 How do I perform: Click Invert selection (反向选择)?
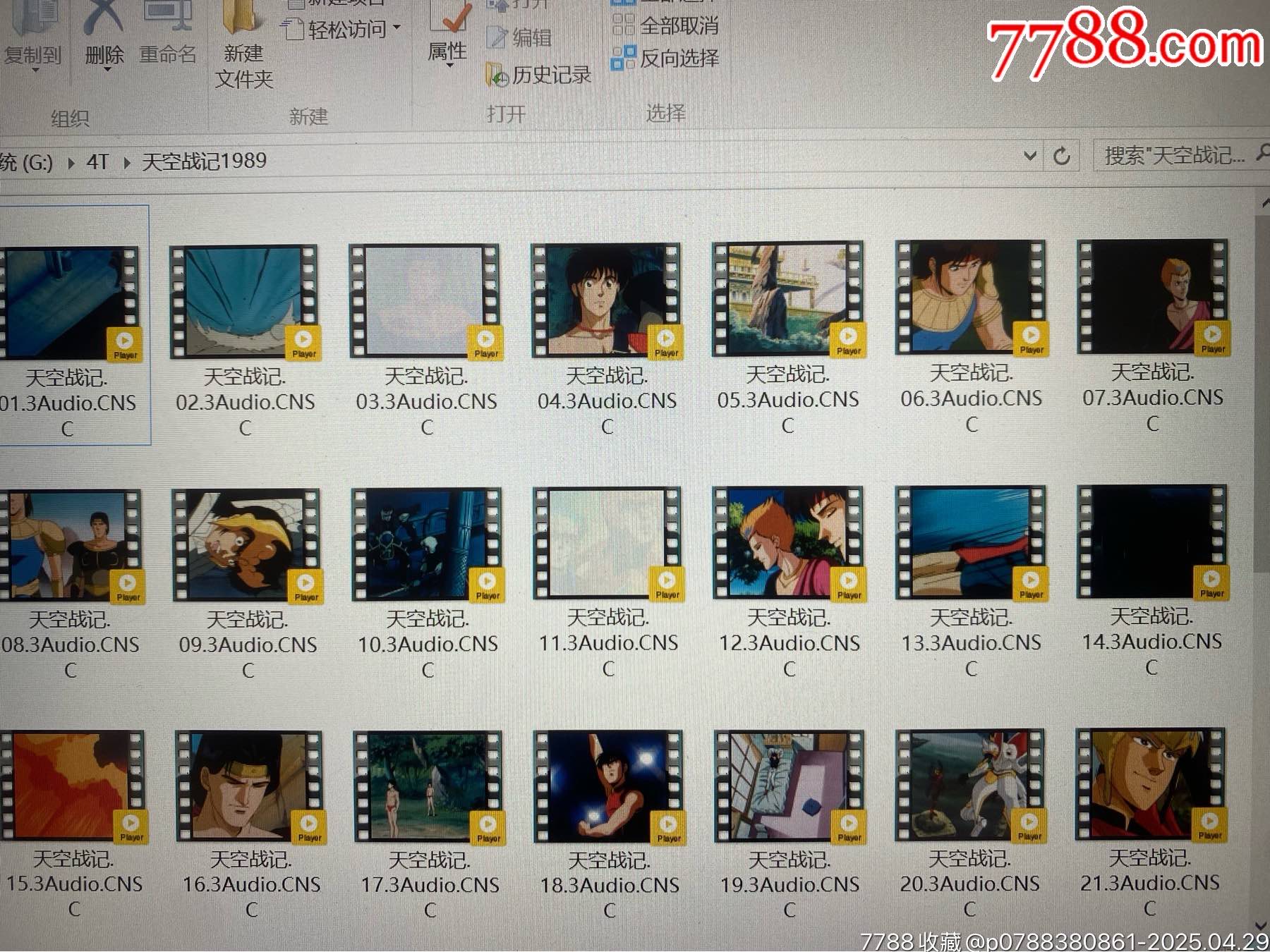tap(665, 58)
